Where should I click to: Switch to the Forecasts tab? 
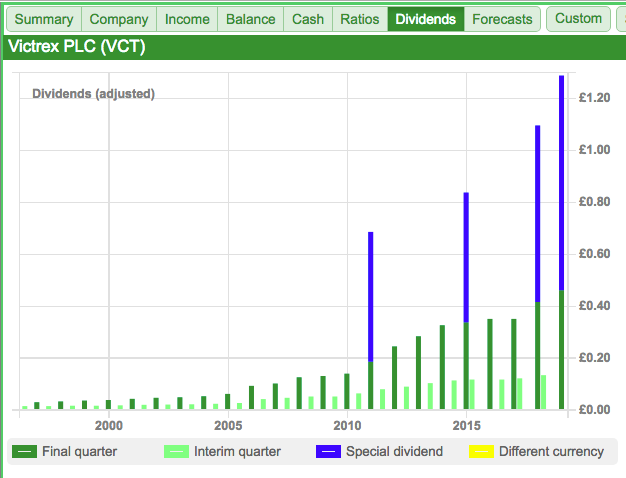(502, 19)
